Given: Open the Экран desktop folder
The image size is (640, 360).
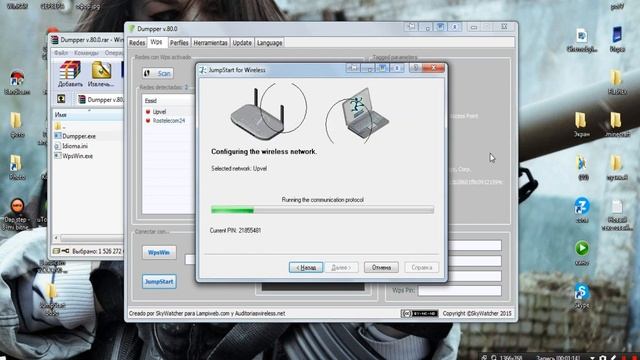Looking at the screenshot, I should pos(581,124).
